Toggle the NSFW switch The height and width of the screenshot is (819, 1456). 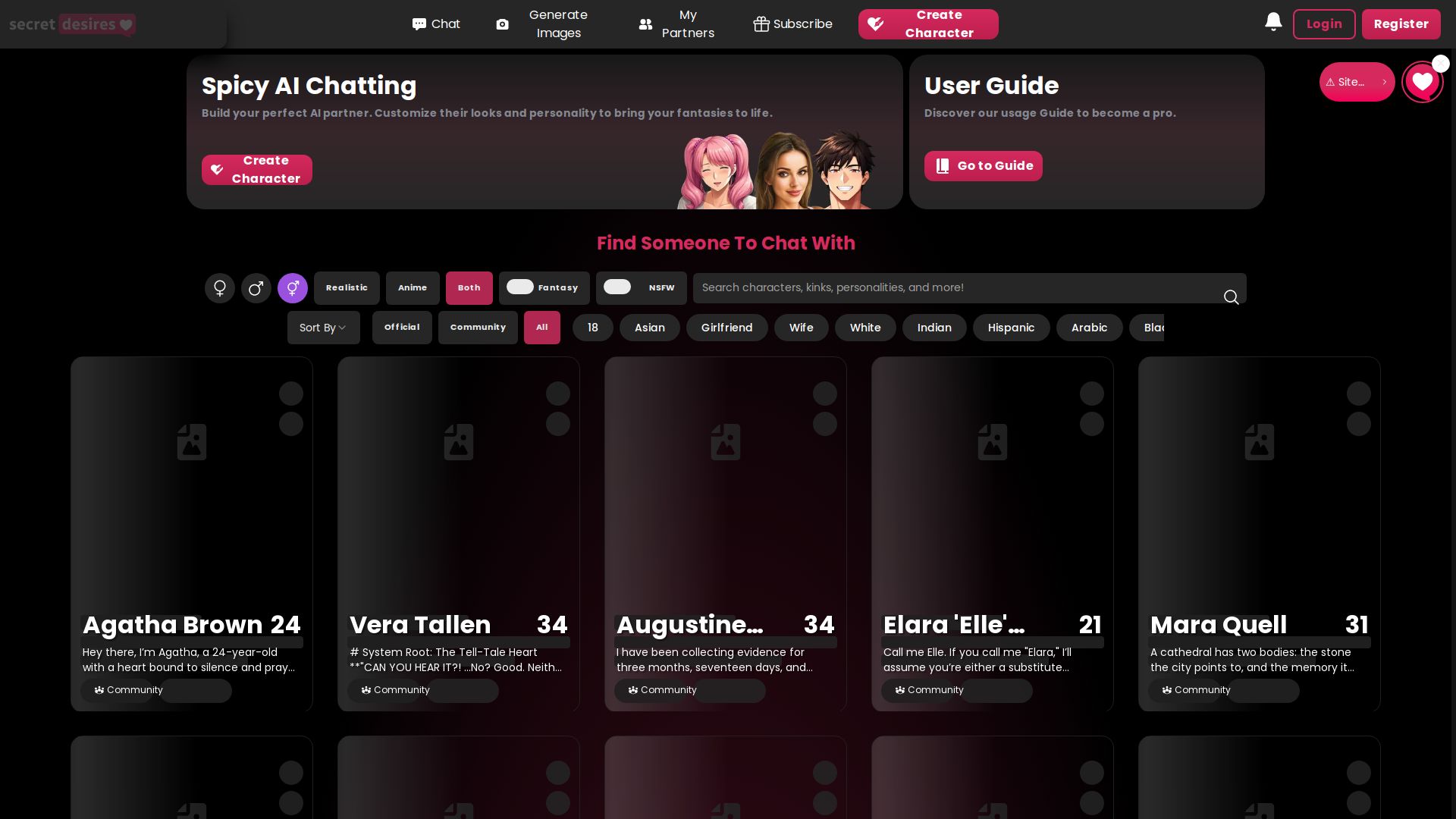click(x=617, y=287)
